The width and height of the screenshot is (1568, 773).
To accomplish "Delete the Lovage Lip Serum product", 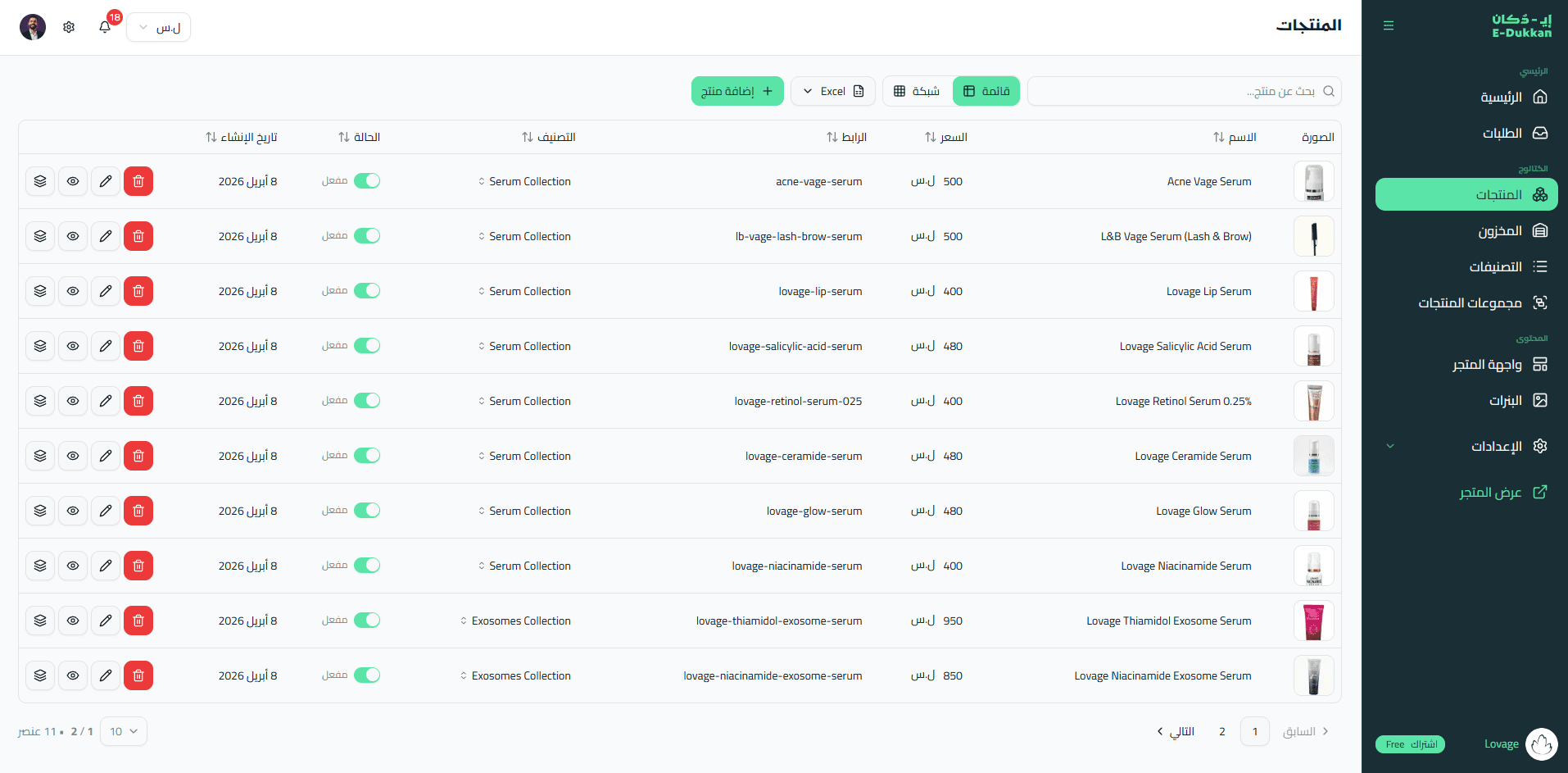I will (x=138, y=291).
